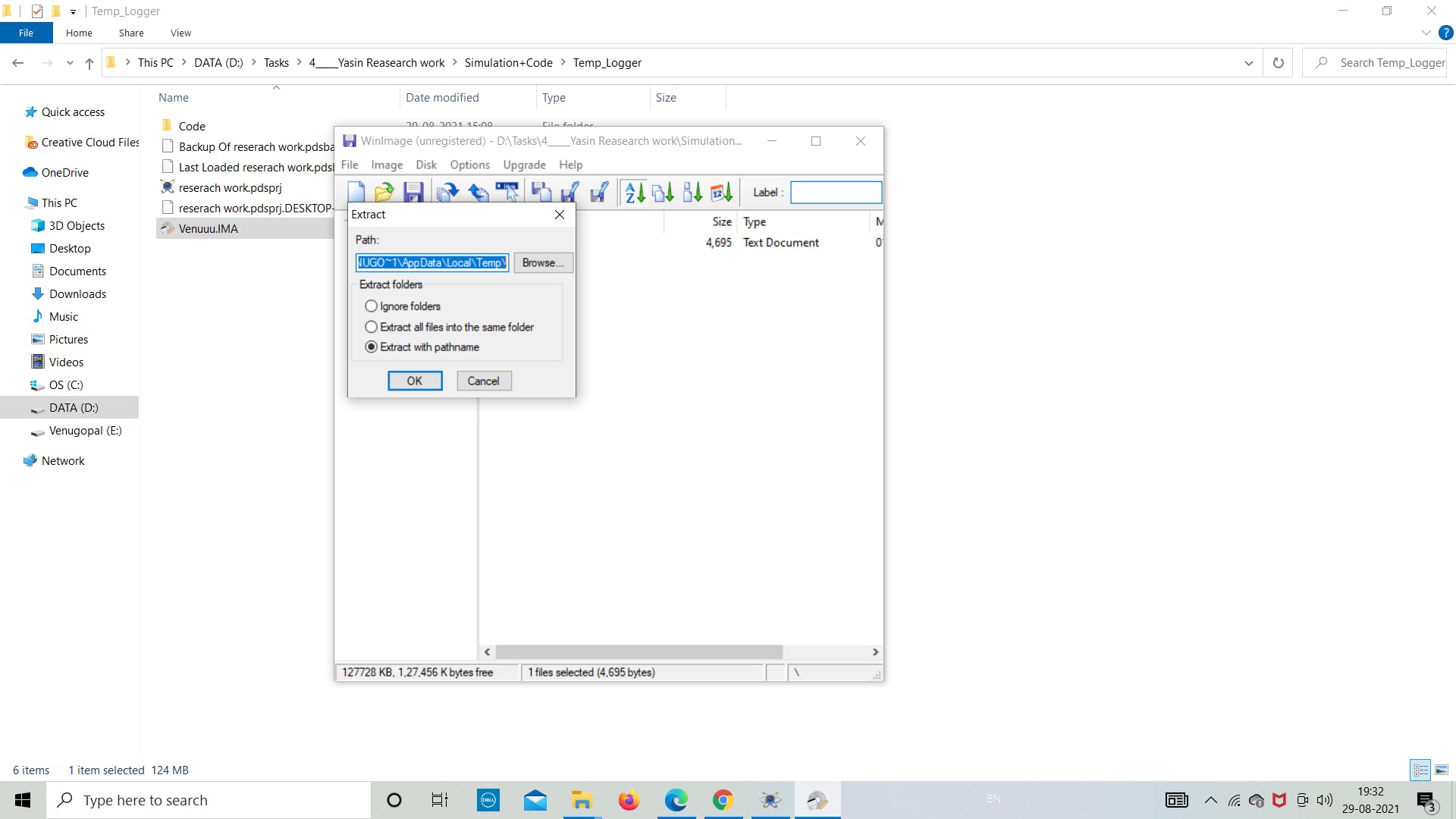This screenshot has height=819, width=1456.
Task: Click the OK button to confirm extraction
Action: (x=414, y=380)
